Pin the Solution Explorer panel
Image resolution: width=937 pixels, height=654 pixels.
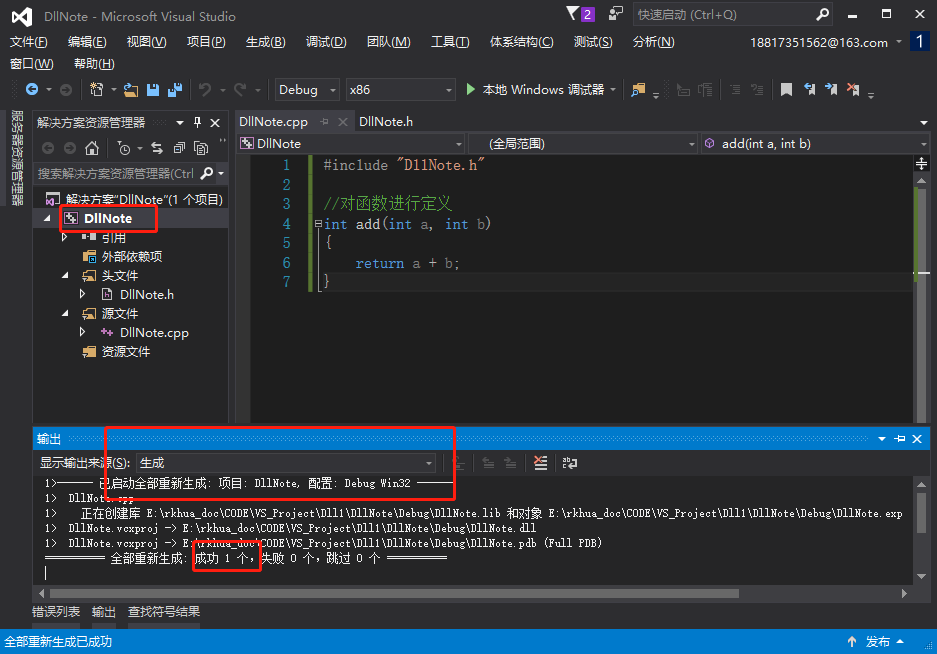(x=197, y=123)
